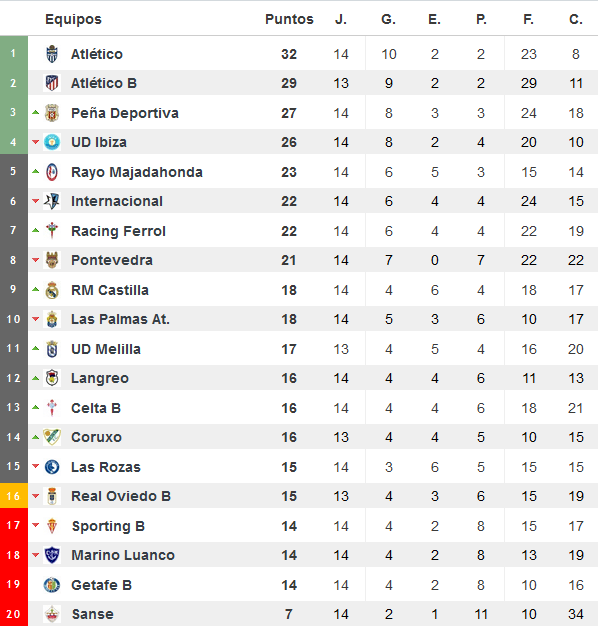Open the Racing Ferrol team link

point(118,231)
